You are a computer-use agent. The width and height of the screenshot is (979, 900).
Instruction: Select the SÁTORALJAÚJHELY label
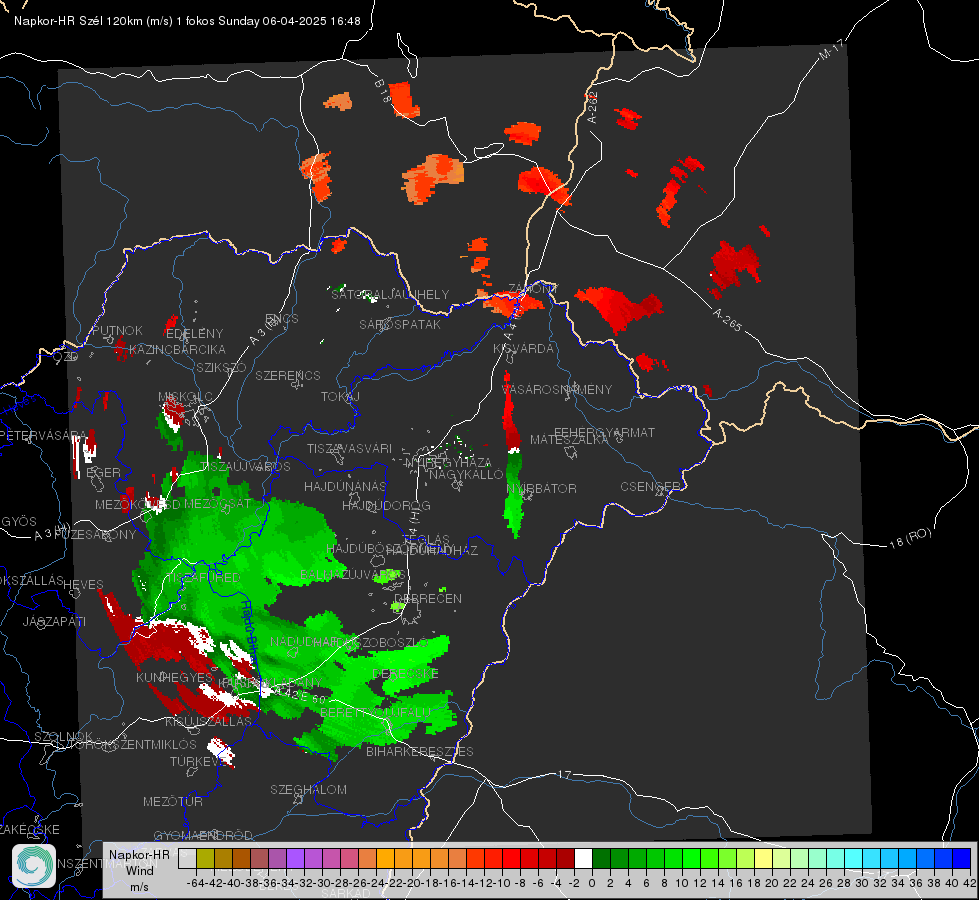pos(390,294)
